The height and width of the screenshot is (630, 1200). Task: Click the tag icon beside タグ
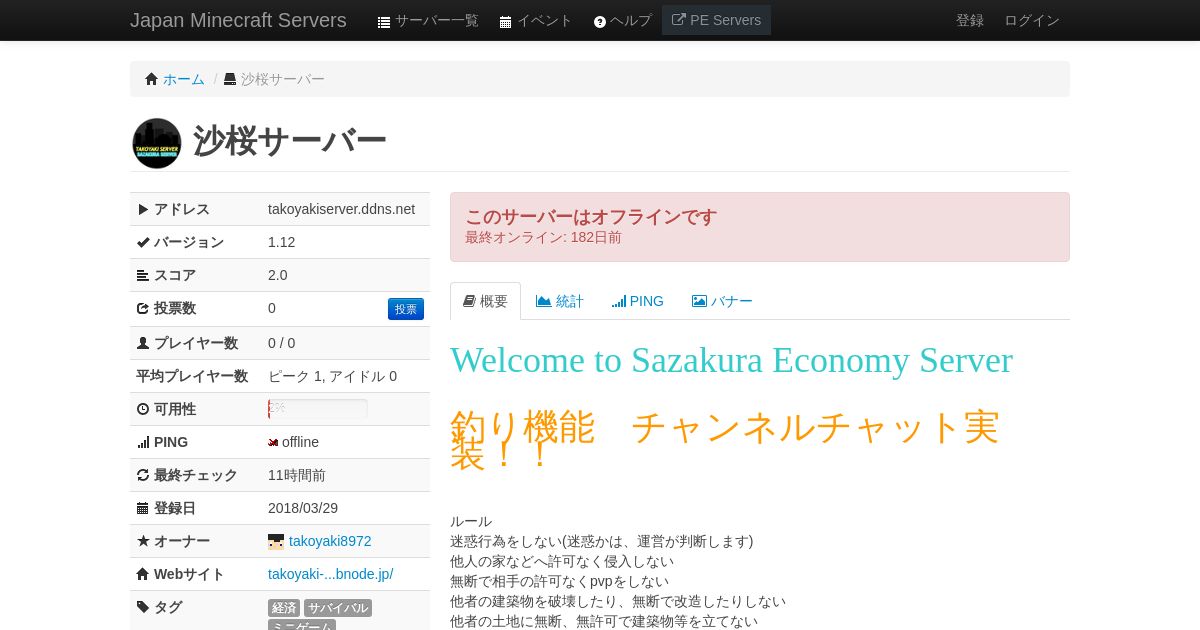(x=143, y=607)
